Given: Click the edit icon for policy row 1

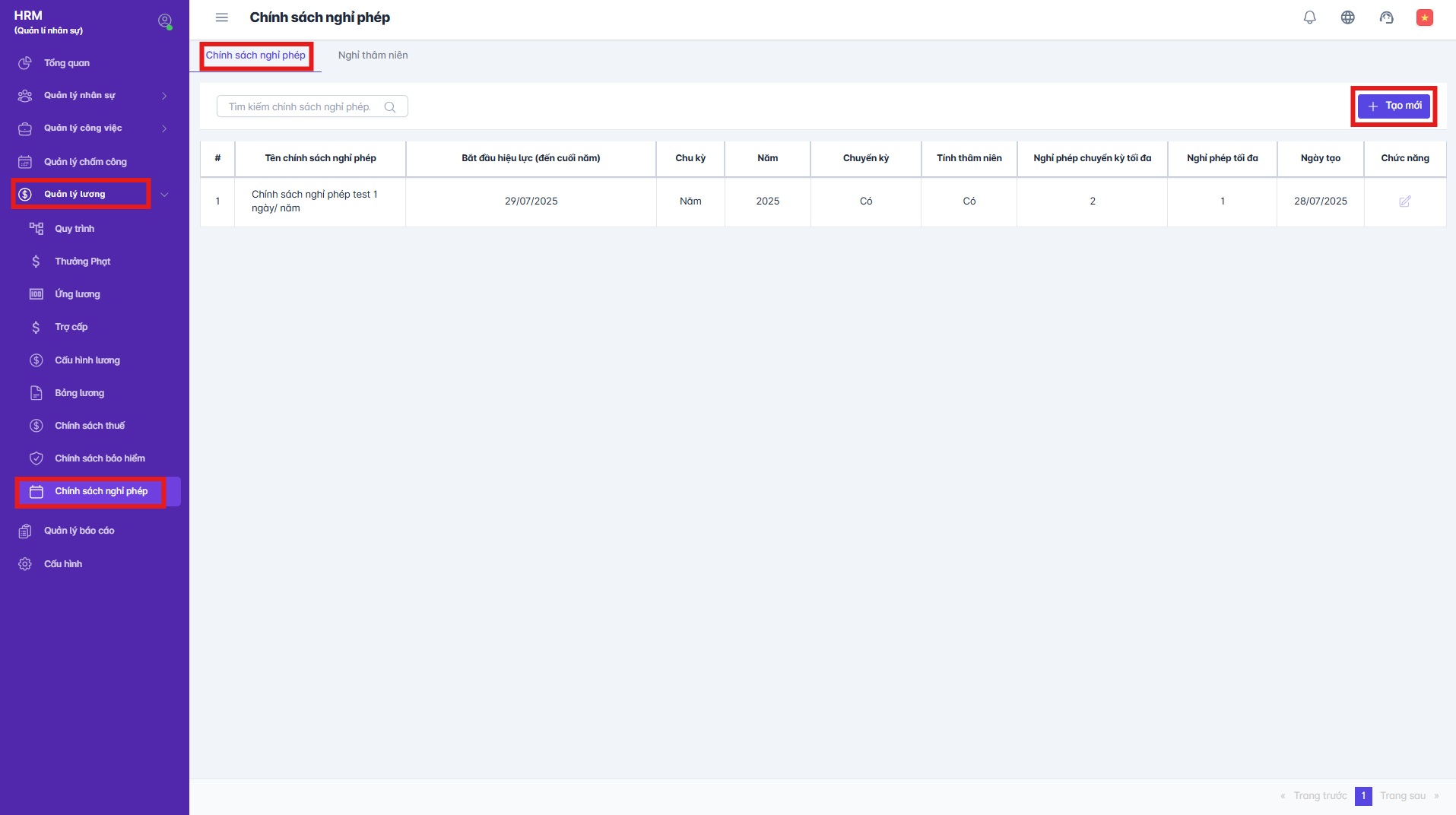Looking at the screenshot, I should (1404, 201).
